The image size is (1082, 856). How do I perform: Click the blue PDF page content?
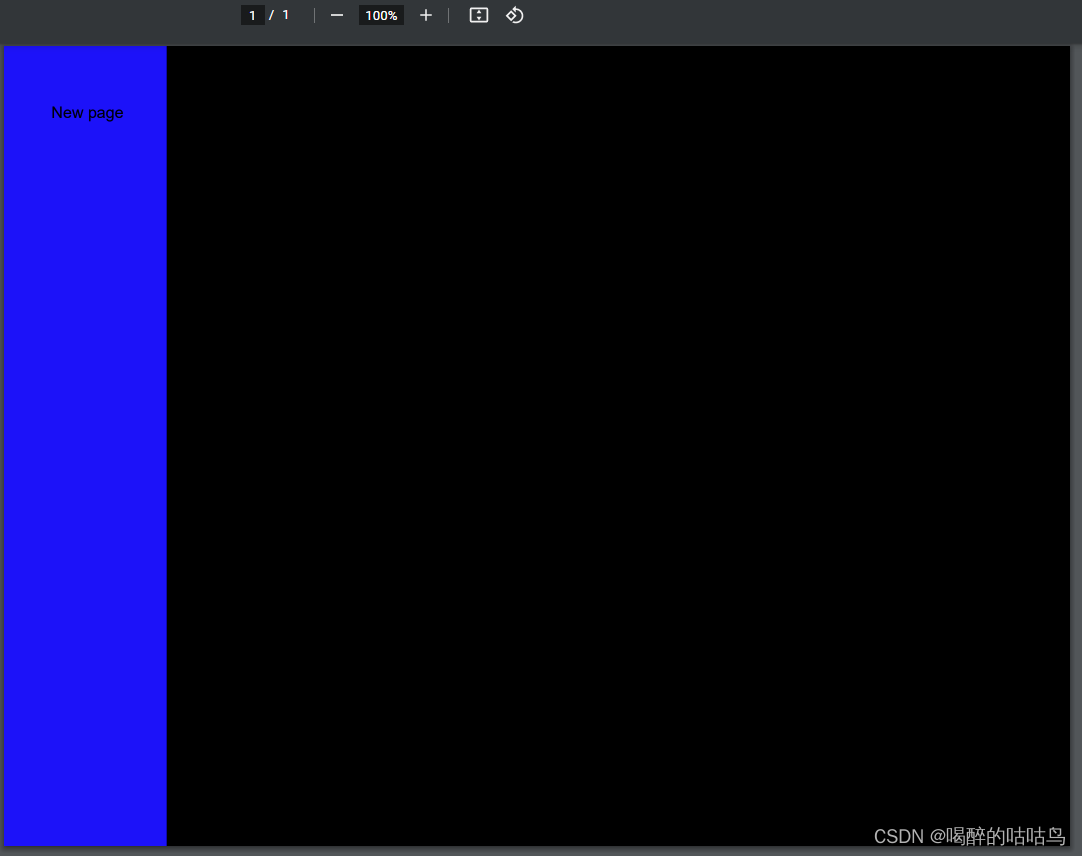[x=85, y=450]
